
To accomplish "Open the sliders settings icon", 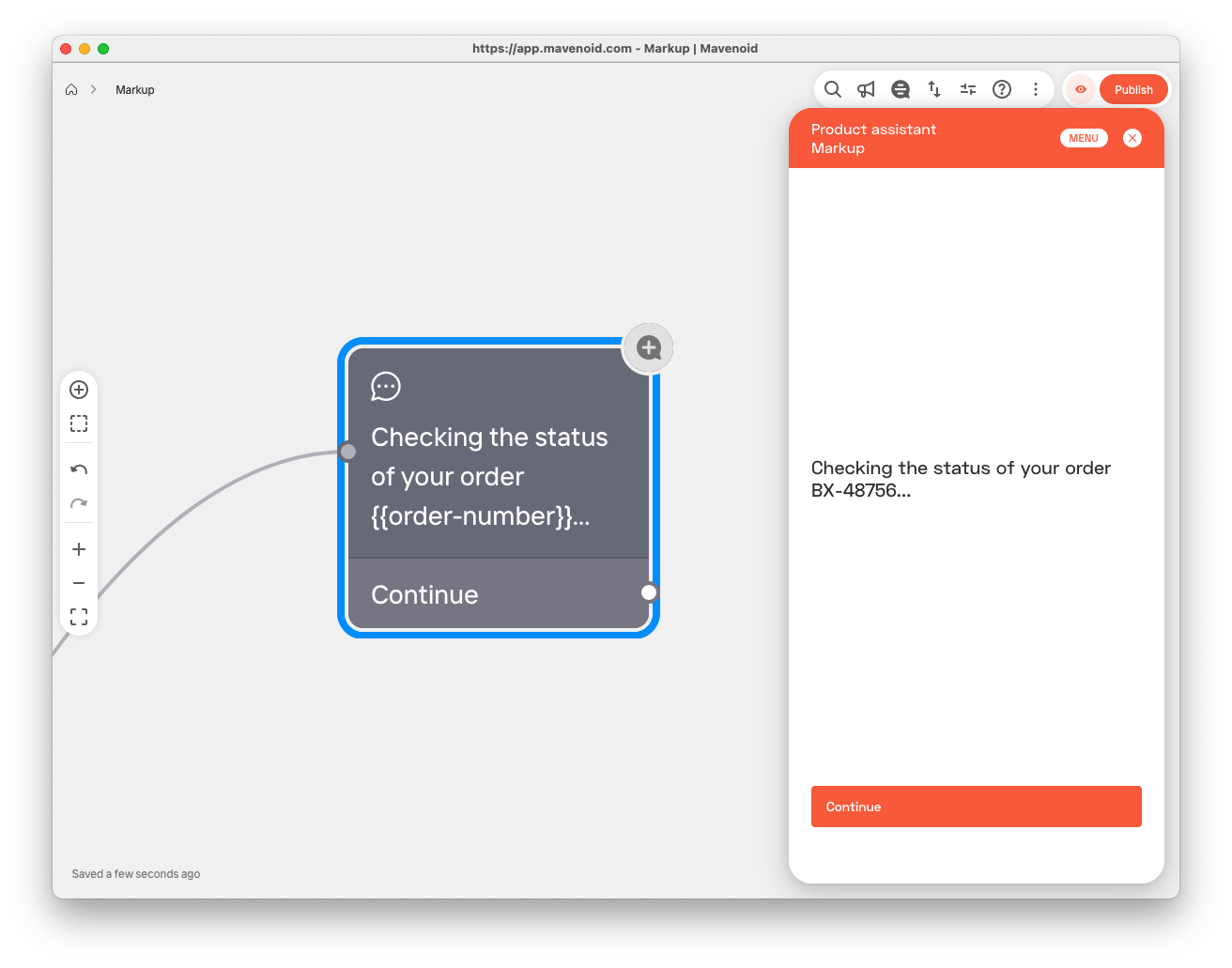I will [968, 89].
